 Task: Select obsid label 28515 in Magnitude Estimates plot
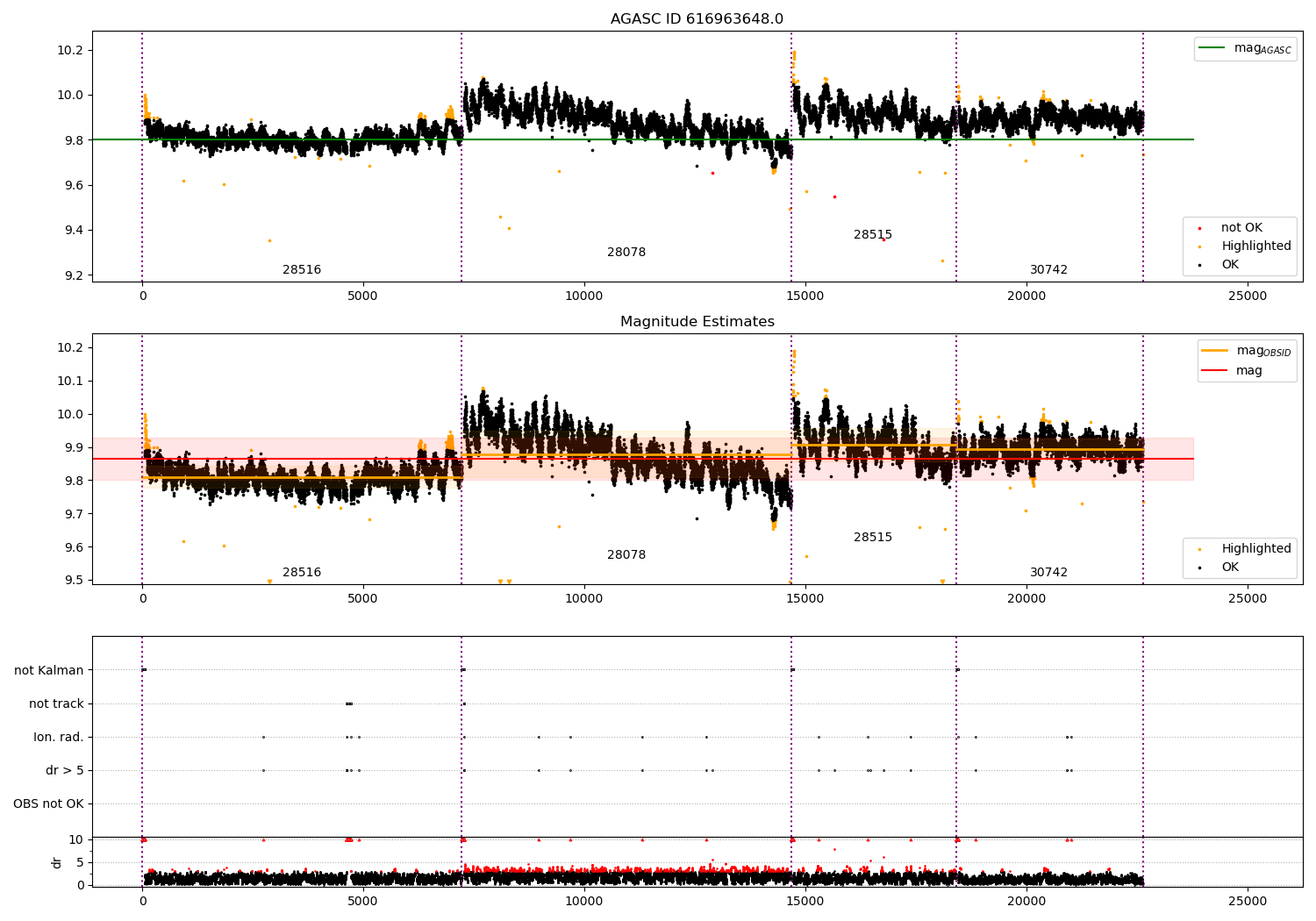873,538
